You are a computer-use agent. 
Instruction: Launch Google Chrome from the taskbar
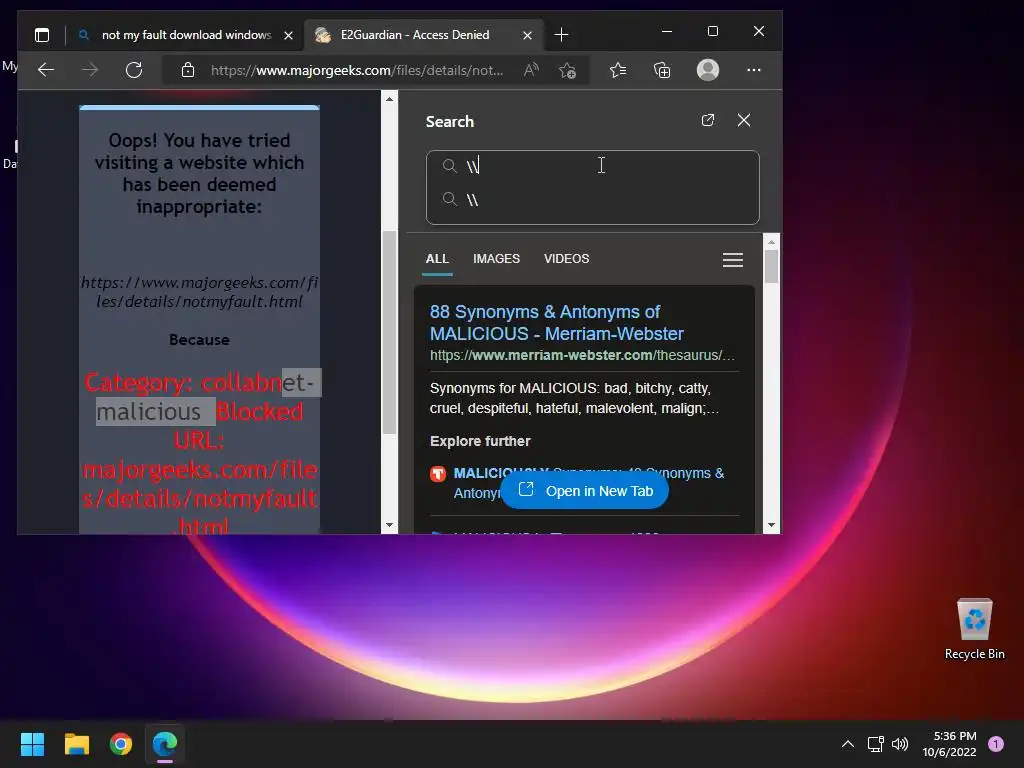121,744
